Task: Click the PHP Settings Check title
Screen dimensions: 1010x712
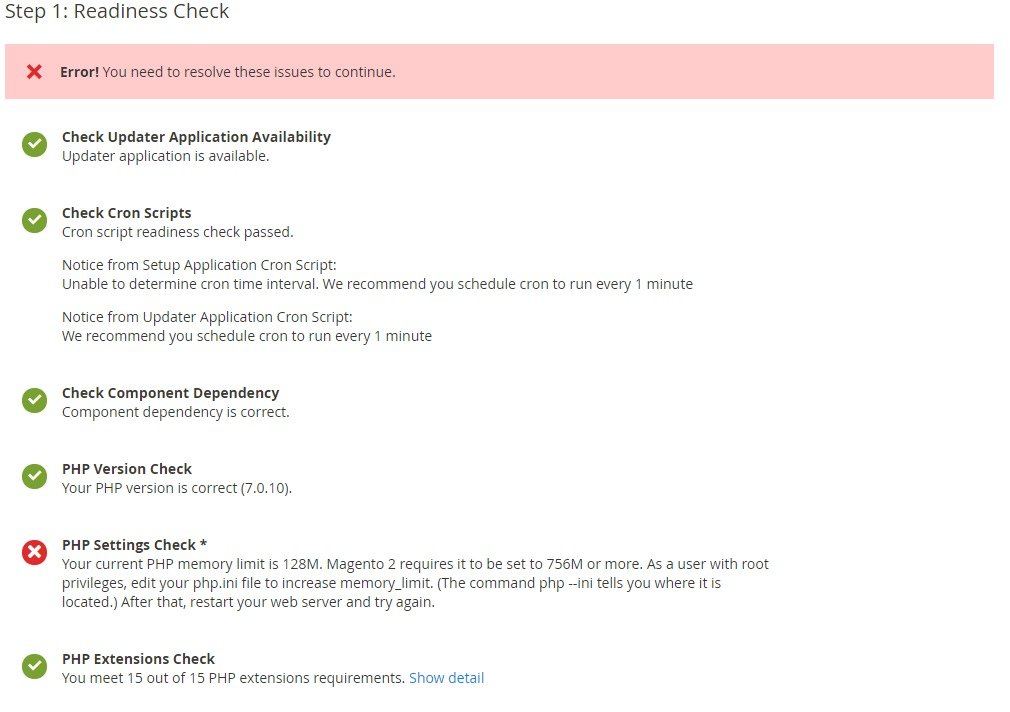Action: pos(134,545)
